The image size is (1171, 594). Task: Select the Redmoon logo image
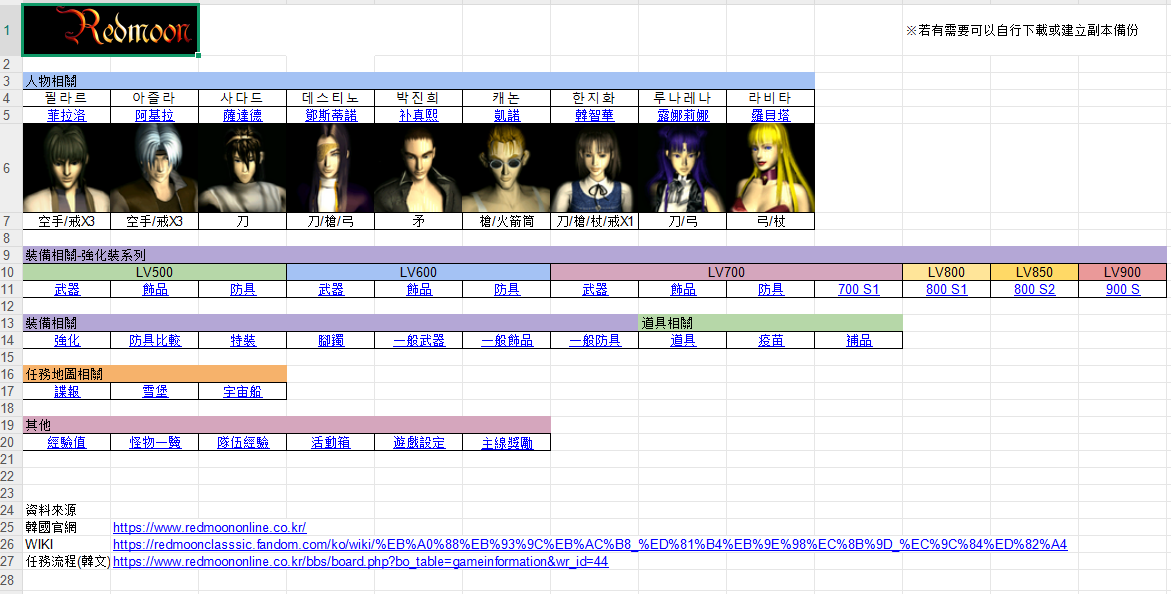111,29
